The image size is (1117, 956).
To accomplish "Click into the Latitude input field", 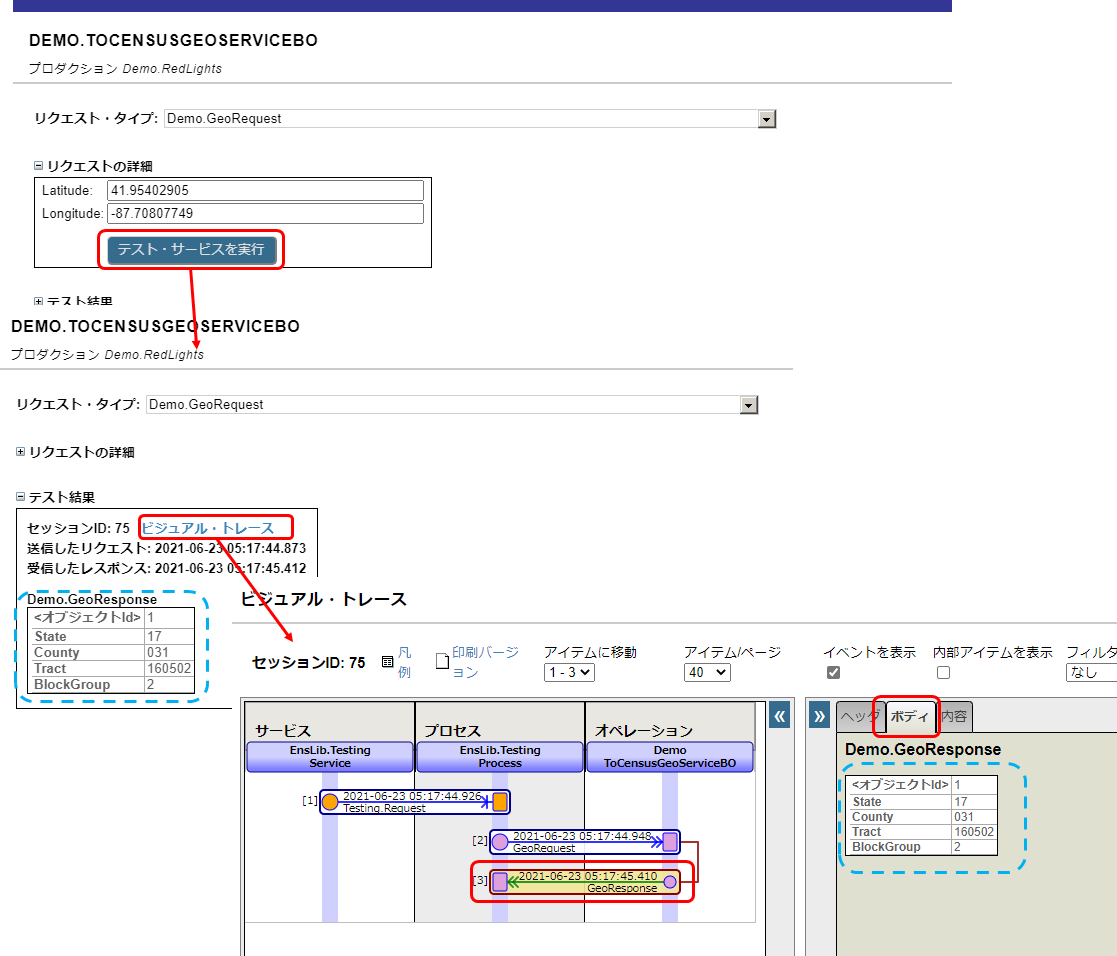I will click(265, 191).
